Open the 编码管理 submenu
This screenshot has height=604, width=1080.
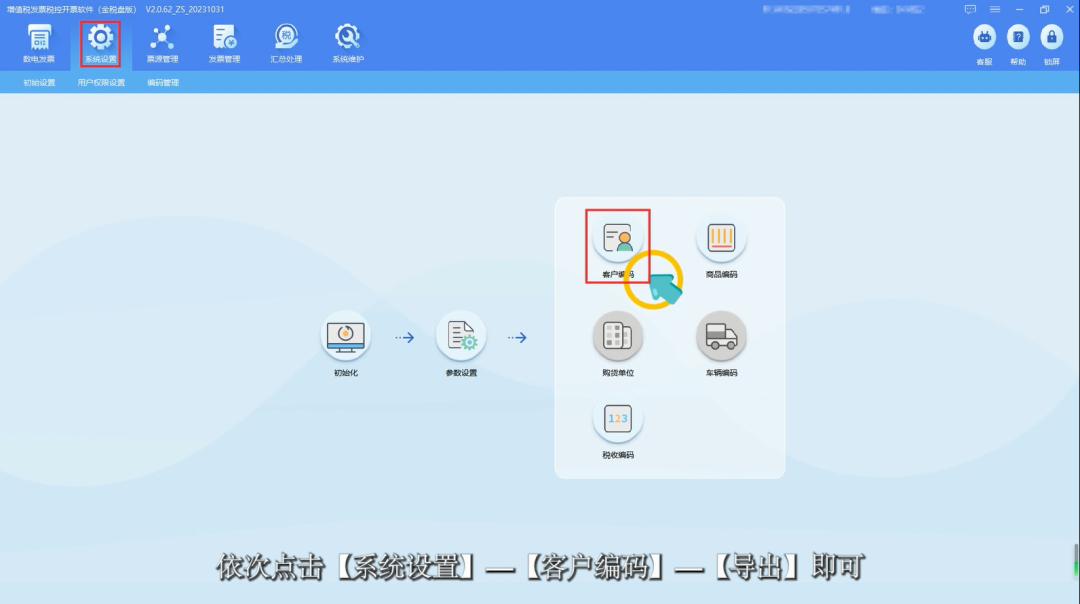[163, 83]
